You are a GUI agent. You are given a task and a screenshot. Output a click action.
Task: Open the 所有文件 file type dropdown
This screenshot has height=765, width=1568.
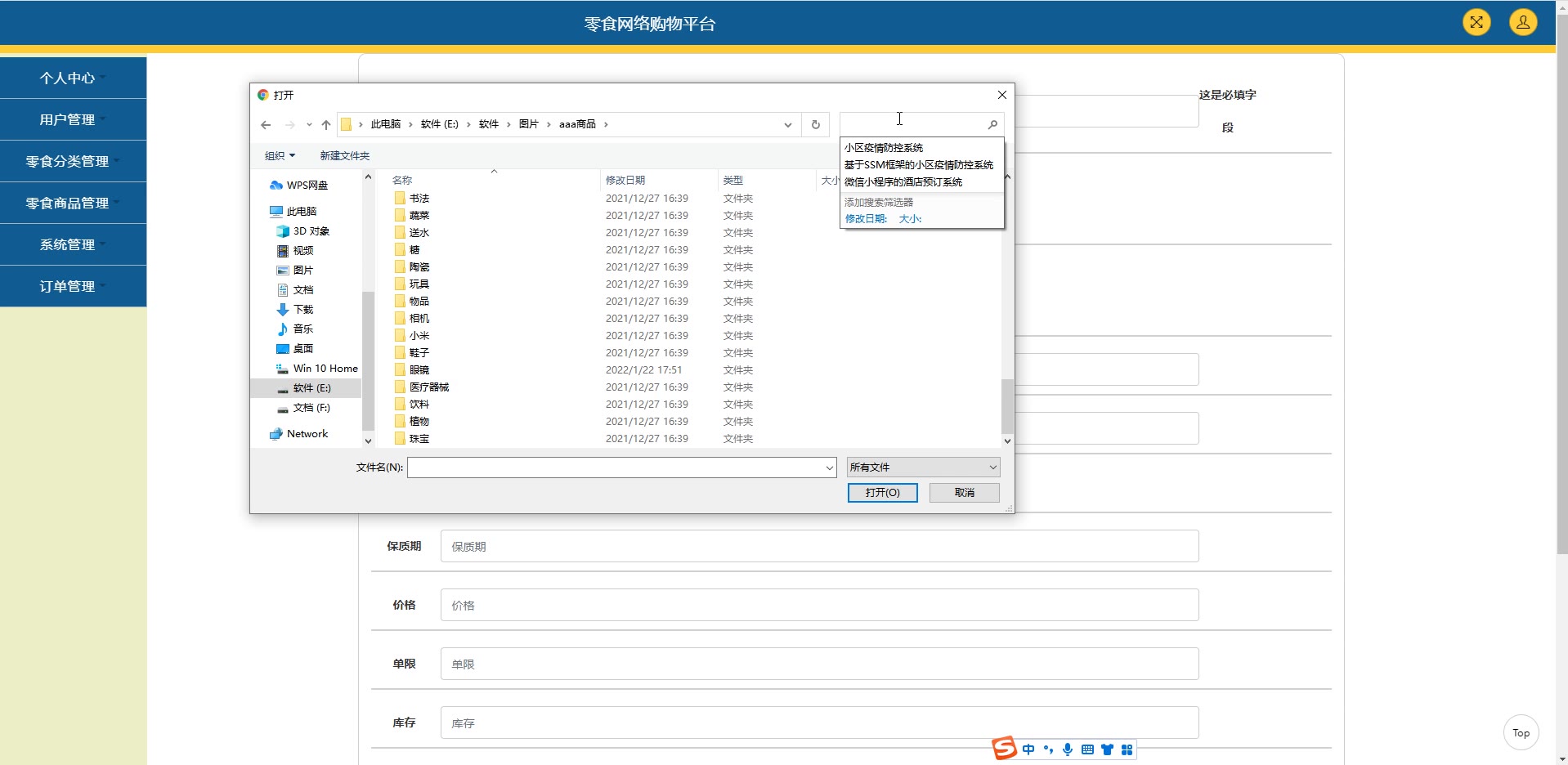923,467
